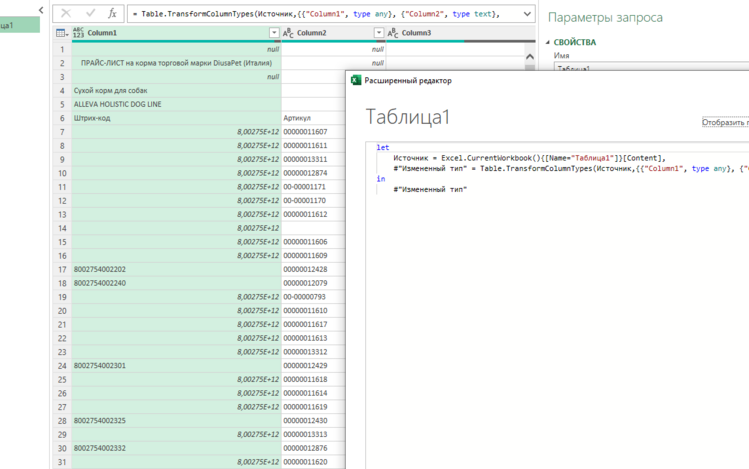Image resolution: width=749 pixels, height=469 pixels.
Task: Click Excel icon in Расширенный редактор title
Action: (x=356, y=80)
